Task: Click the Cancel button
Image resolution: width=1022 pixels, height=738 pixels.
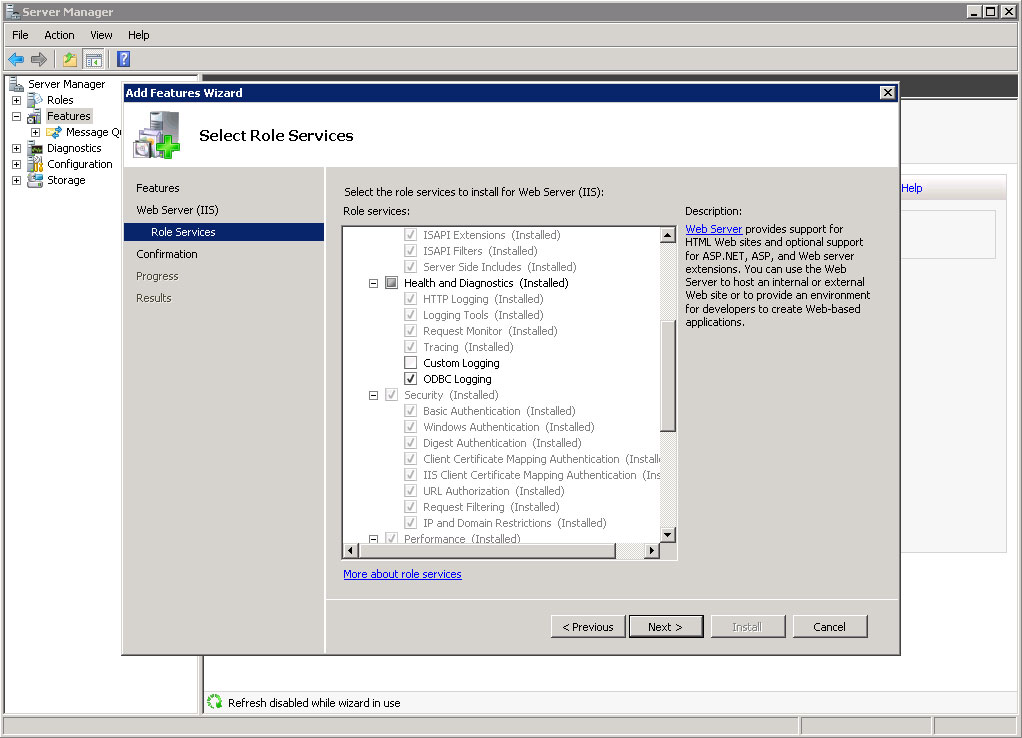Action: point(830,627)
